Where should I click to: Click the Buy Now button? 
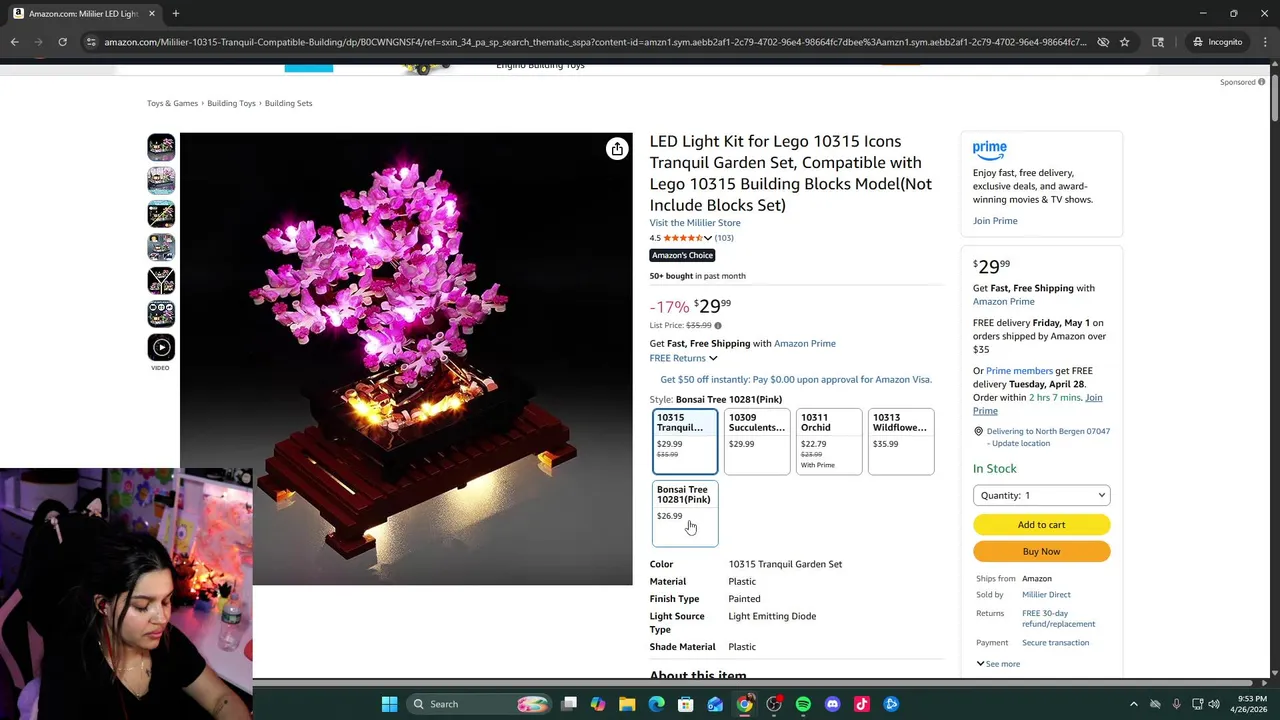coord(1041,551)
